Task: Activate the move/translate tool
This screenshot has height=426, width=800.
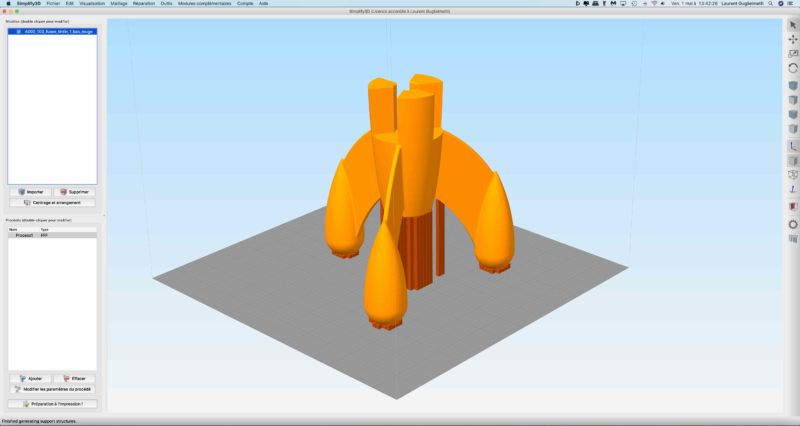Action: pyautogui.click(x=793, y=38)
